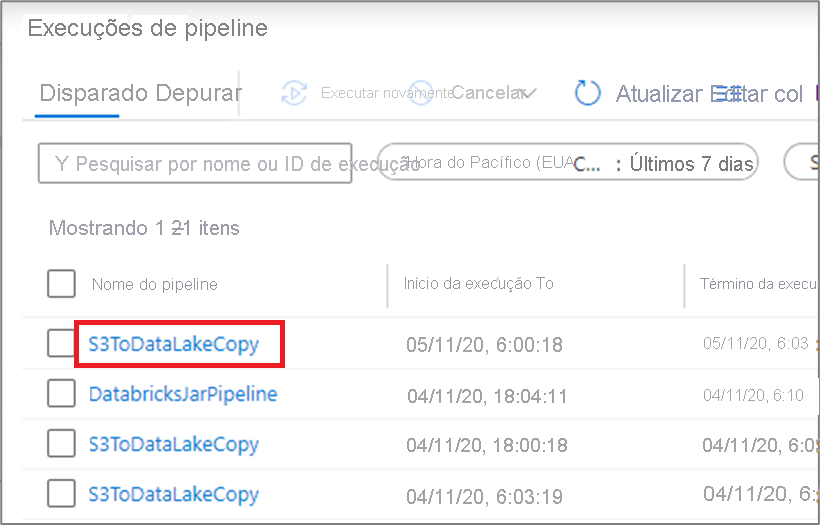
Task: Open the Últimos 7 dias range filter
Action: 690,164
